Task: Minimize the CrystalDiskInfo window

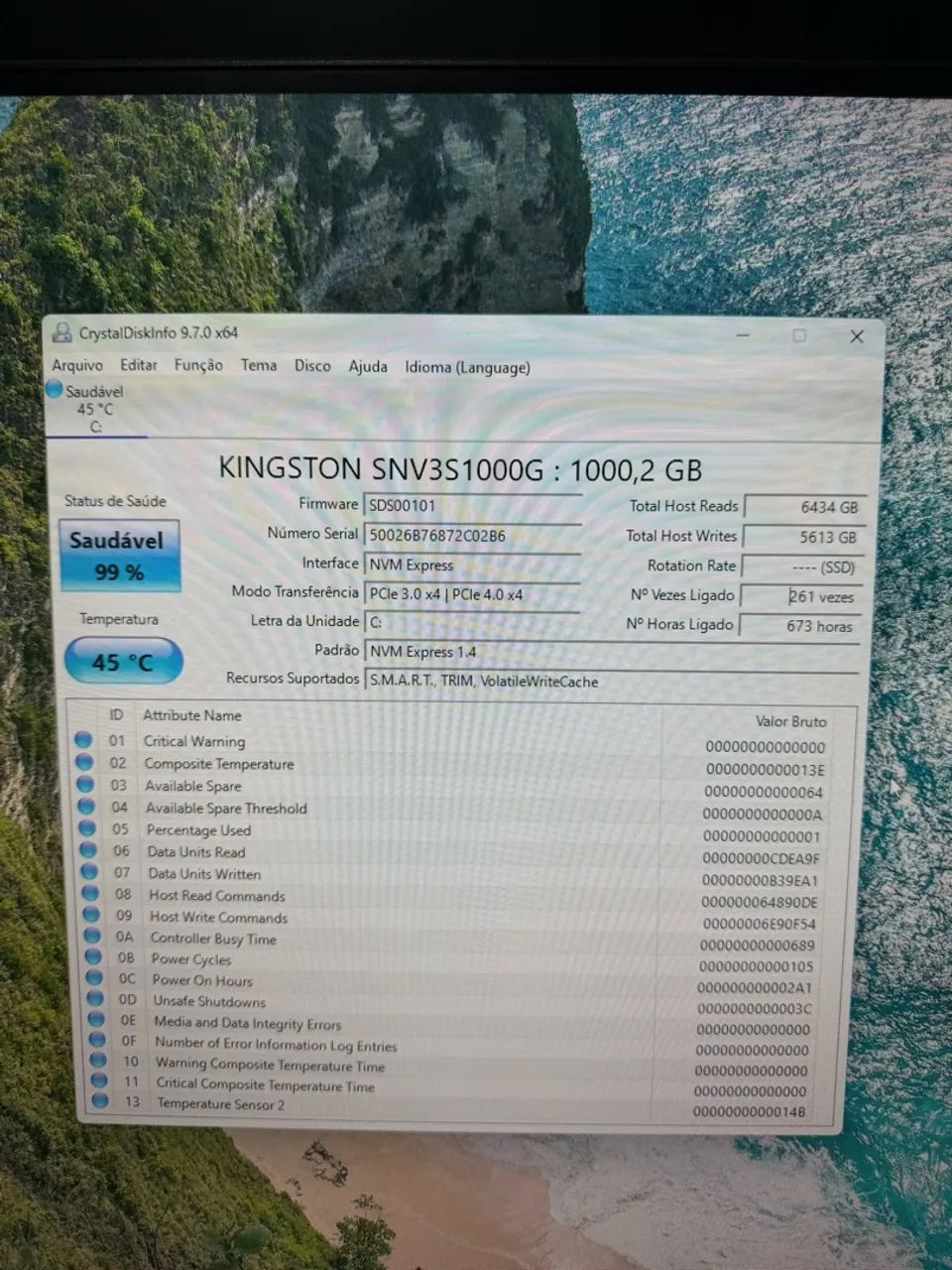Action: tap(743, 335)
